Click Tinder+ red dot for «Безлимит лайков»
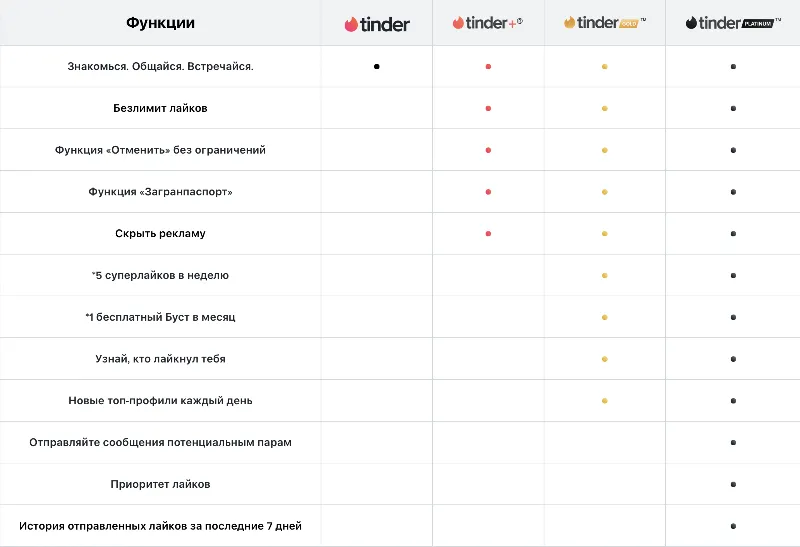800x547 pixels. (x=488, y=108)
